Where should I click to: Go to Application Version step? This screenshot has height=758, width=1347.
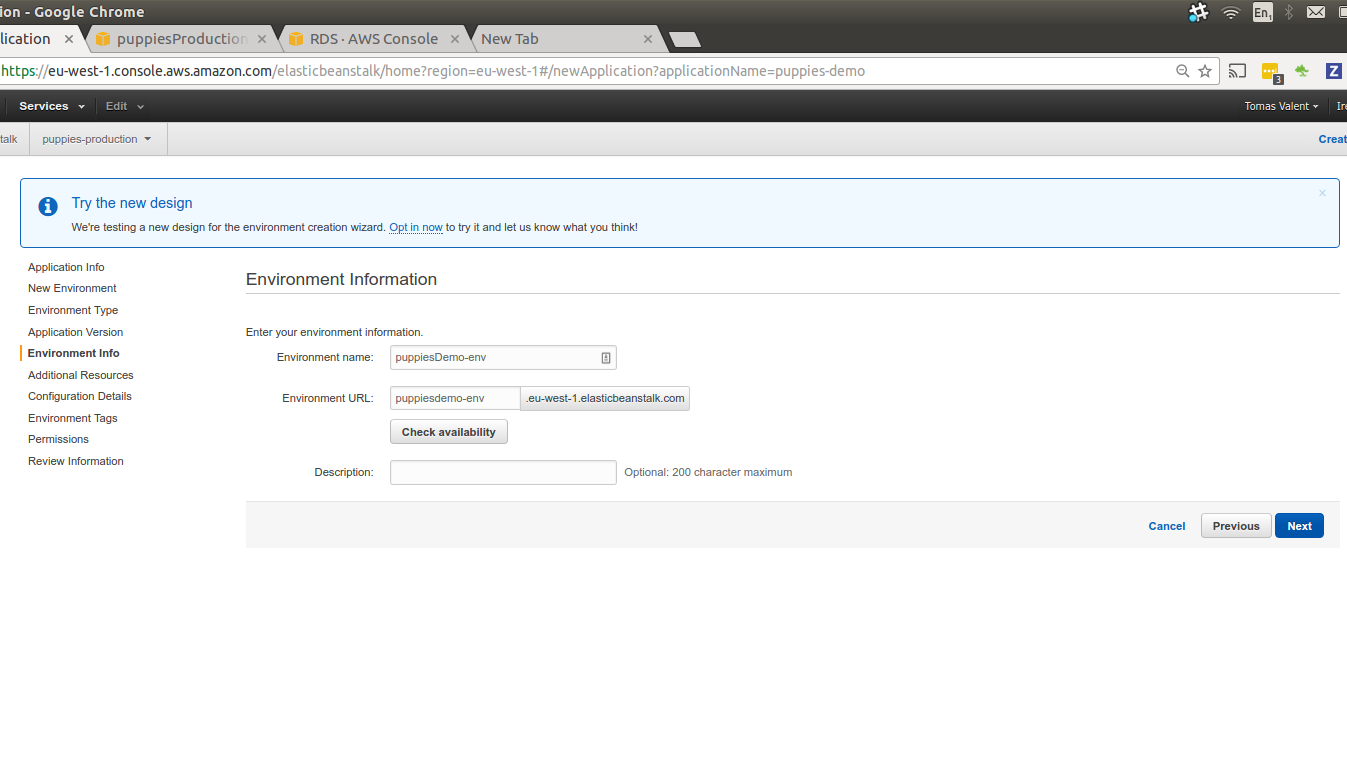point(76,332)
